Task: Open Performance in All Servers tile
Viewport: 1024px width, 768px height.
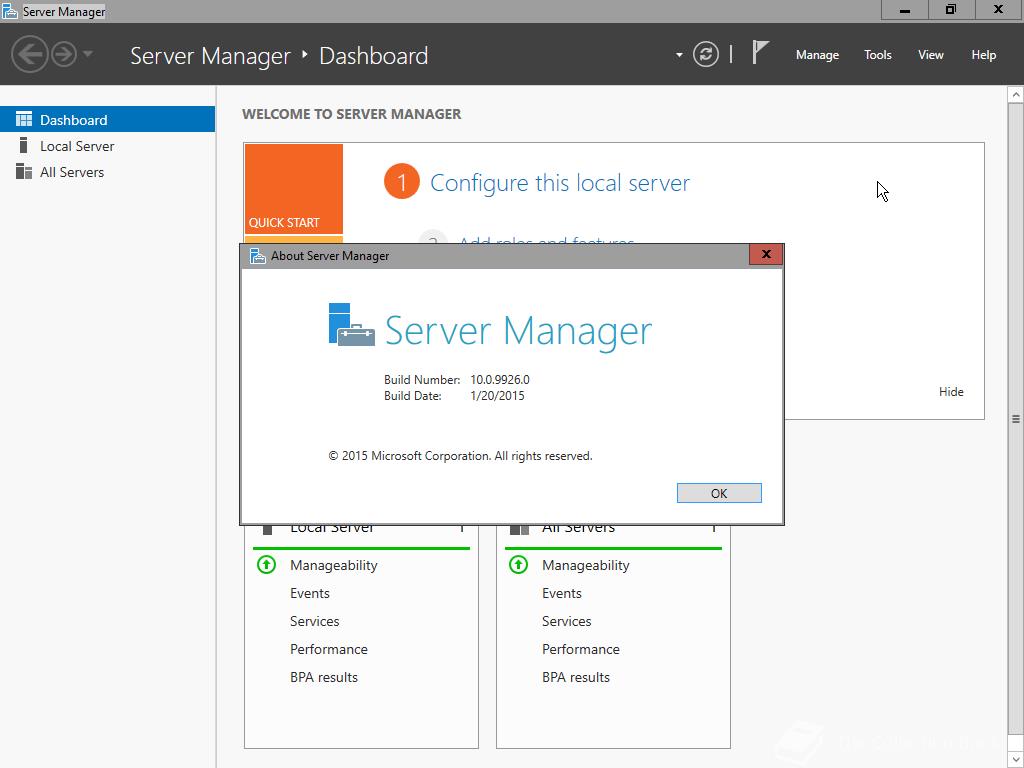Action: tap(581, 649)
